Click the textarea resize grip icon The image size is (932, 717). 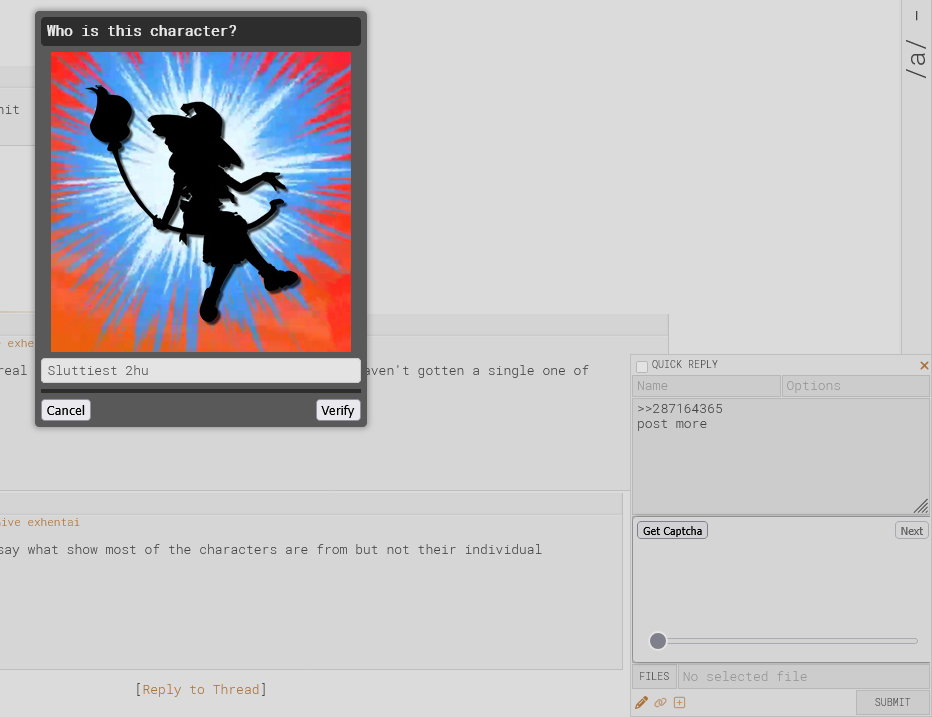click(921, 506)
